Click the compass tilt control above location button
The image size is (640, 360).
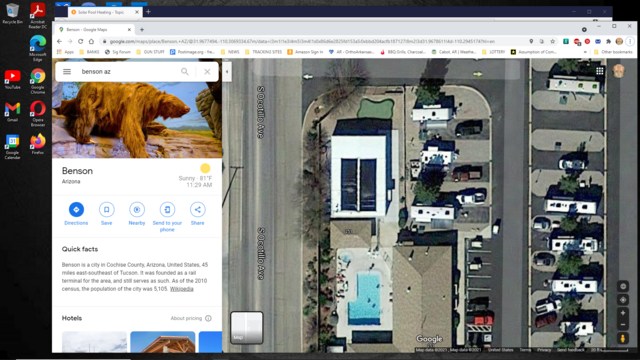(623, 287)
